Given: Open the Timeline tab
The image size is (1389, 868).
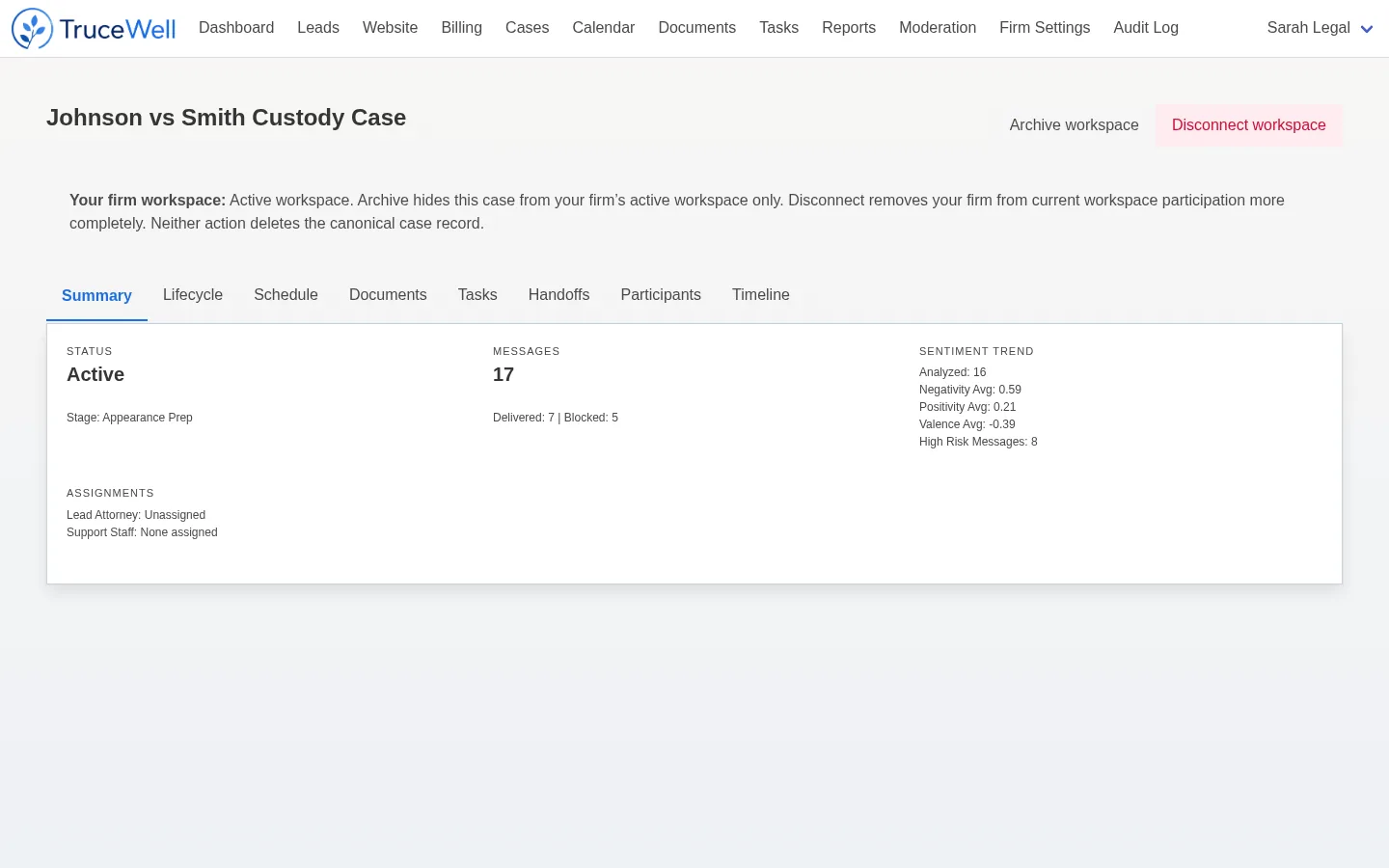Looking at the screenshot, I should (x=761, y=295).
